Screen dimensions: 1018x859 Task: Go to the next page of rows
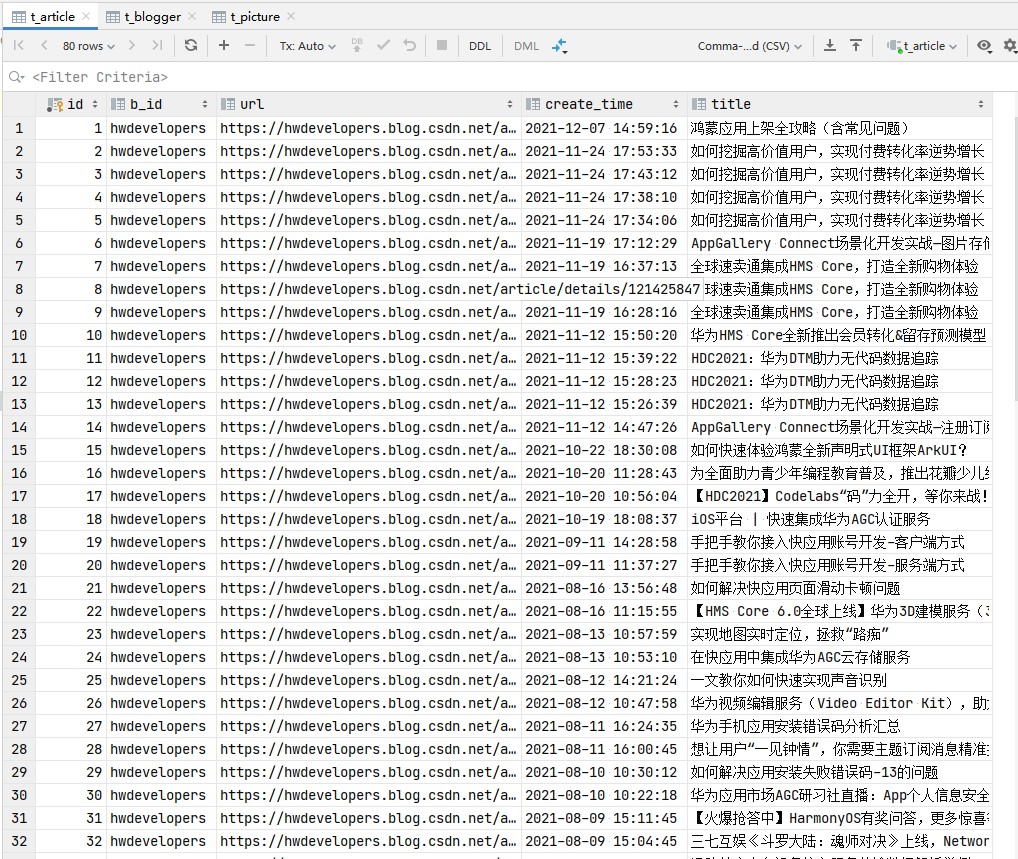(132, 45)
